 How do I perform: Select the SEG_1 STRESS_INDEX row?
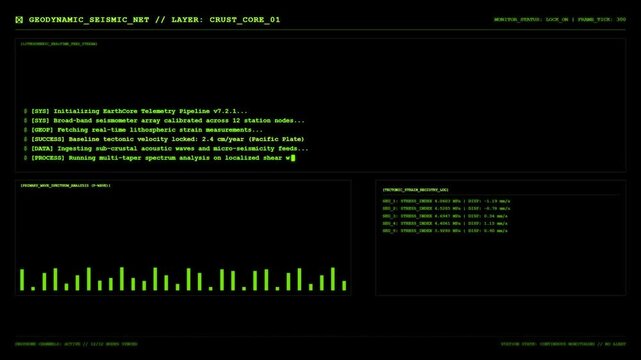coord(446,201)
